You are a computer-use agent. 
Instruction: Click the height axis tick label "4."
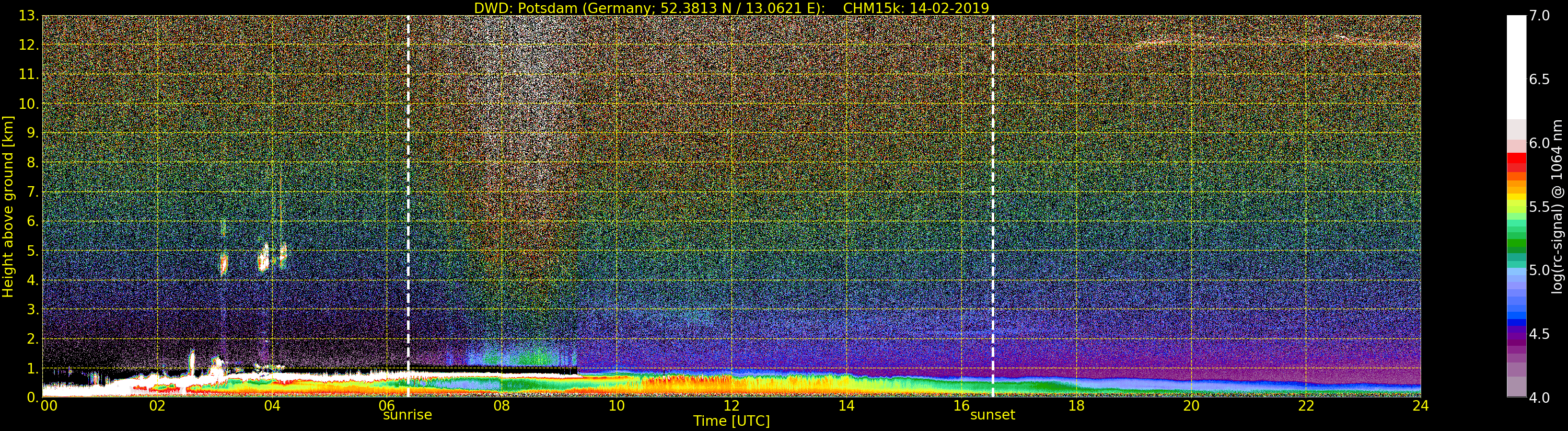tap(32, 280)
